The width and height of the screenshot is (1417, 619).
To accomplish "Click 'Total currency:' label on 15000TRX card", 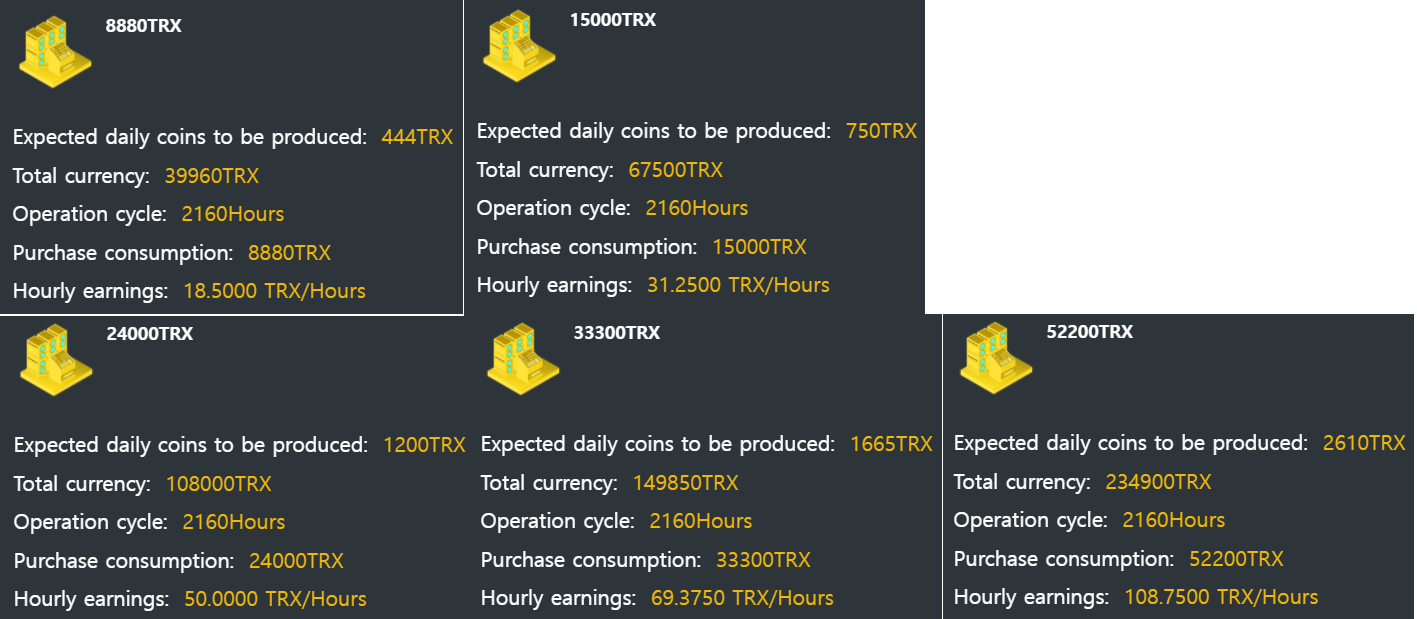I will tap(545, 171).
